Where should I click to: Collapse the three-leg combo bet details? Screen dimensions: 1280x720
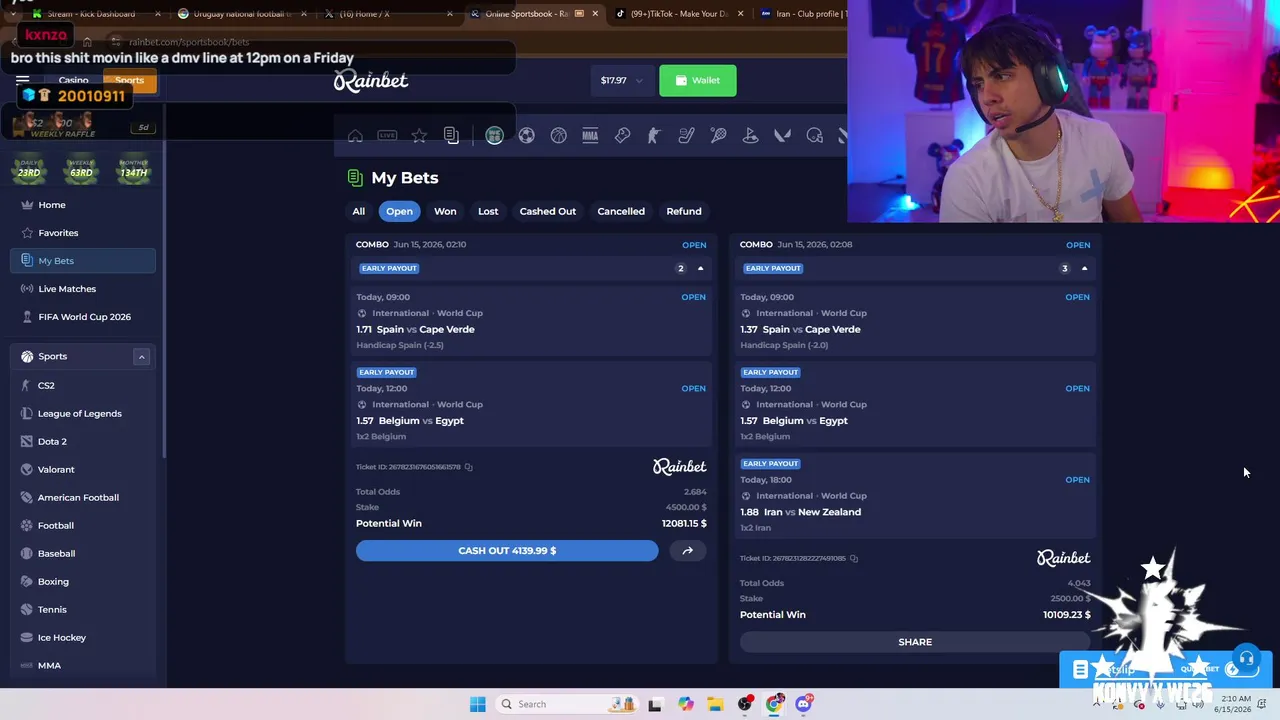pyautogui.click(x=1084, y=268)
